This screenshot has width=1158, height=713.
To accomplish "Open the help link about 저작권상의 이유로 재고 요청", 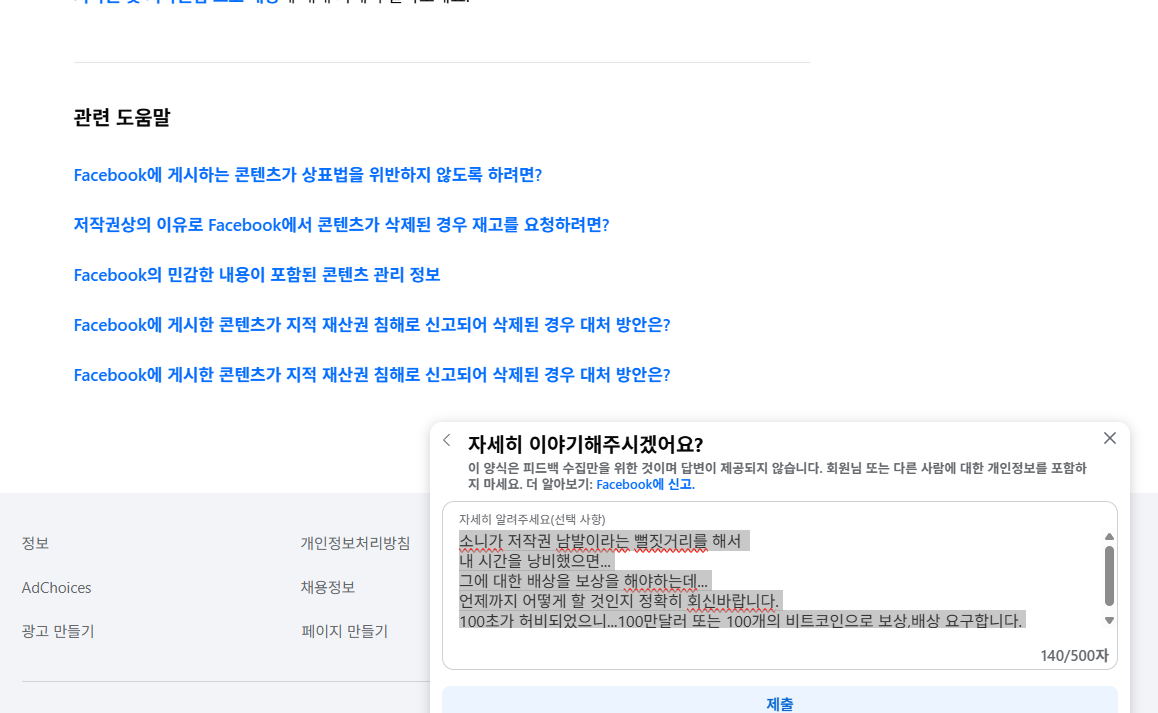I will (341, 225).
